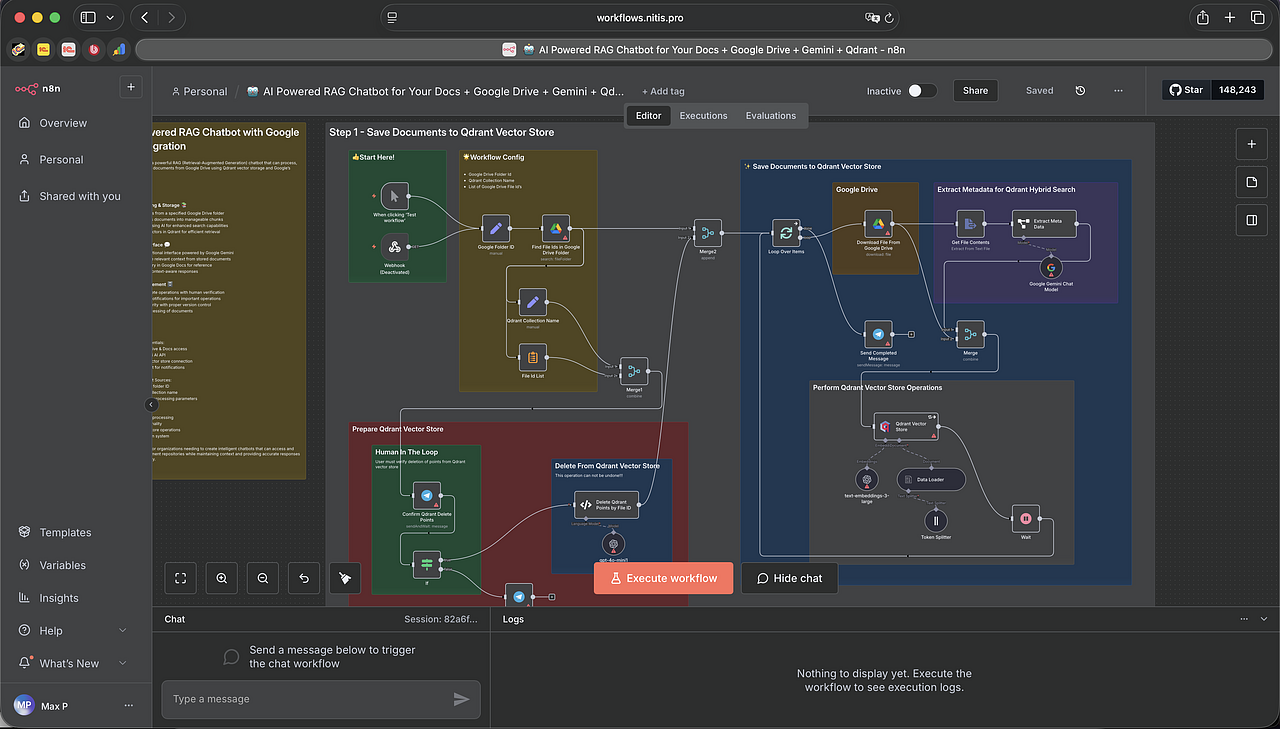The width and height of the screenshot is (1280, 729).
Task: Collapse the left sidebar arrow handle
Action: 151,405
